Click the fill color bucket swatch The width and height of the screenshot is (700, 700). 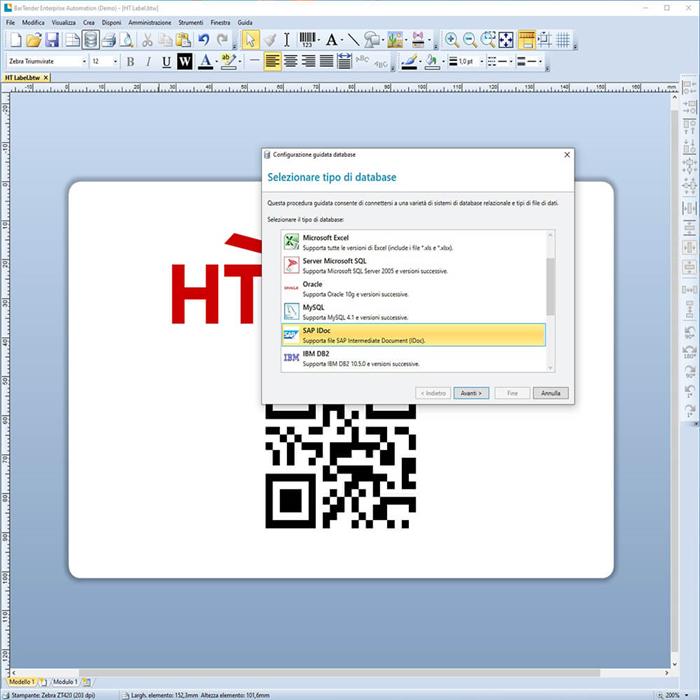[432, 61]
